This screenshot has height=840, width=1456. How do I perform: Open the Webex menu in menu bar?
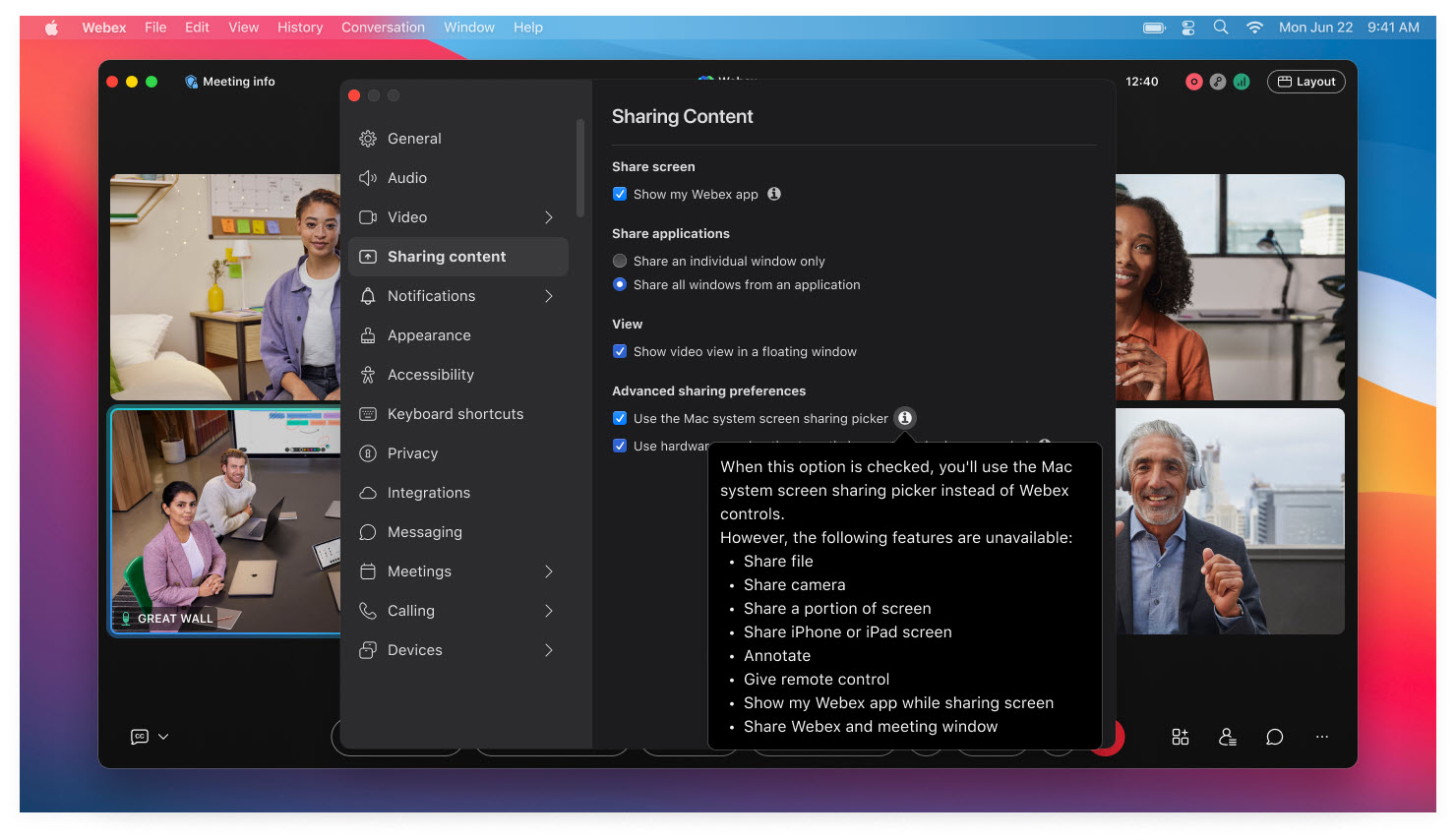(103, 28)
